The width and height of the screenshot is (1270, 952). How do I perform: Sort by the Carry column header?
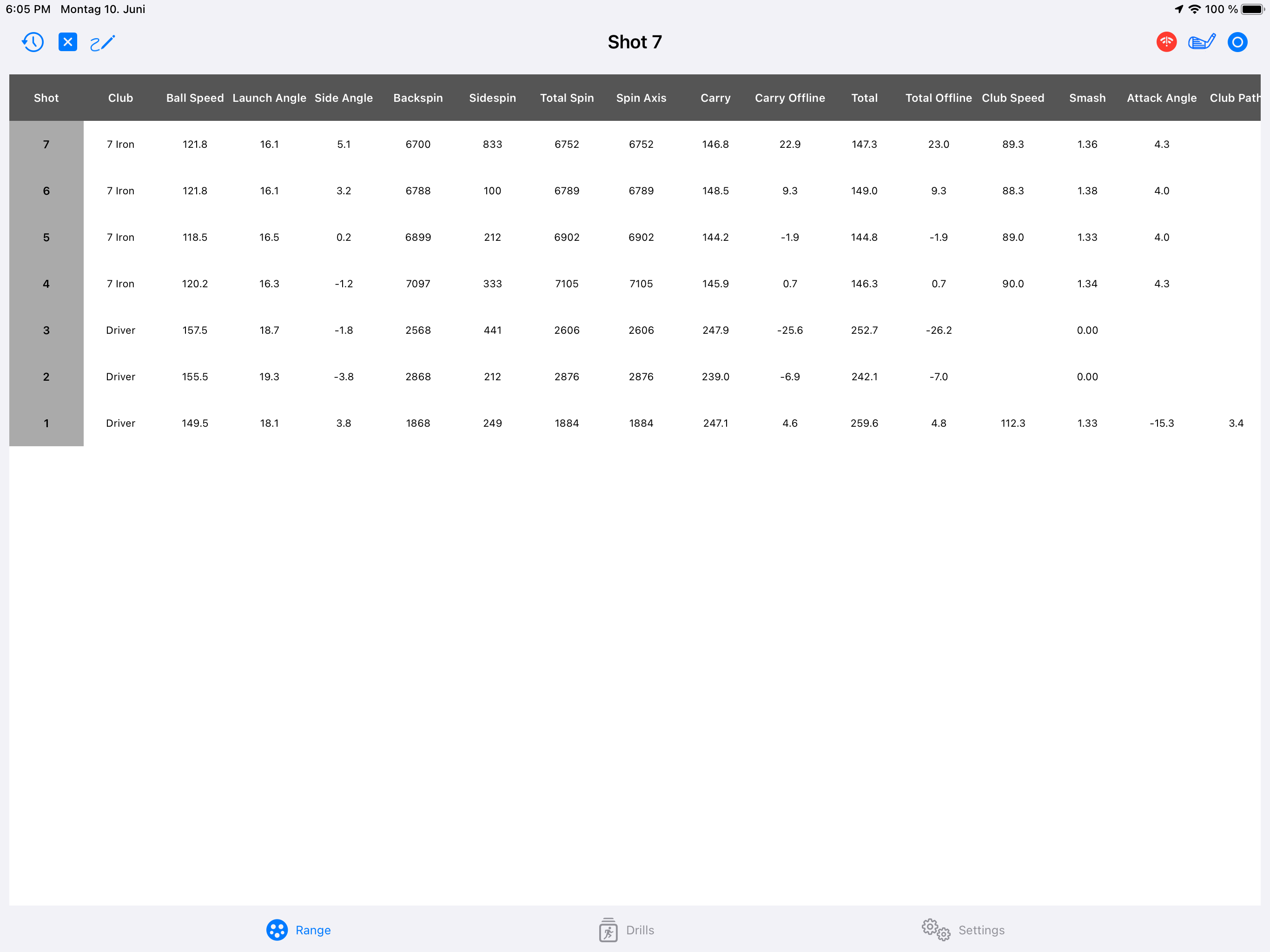[x=715, y=98]
